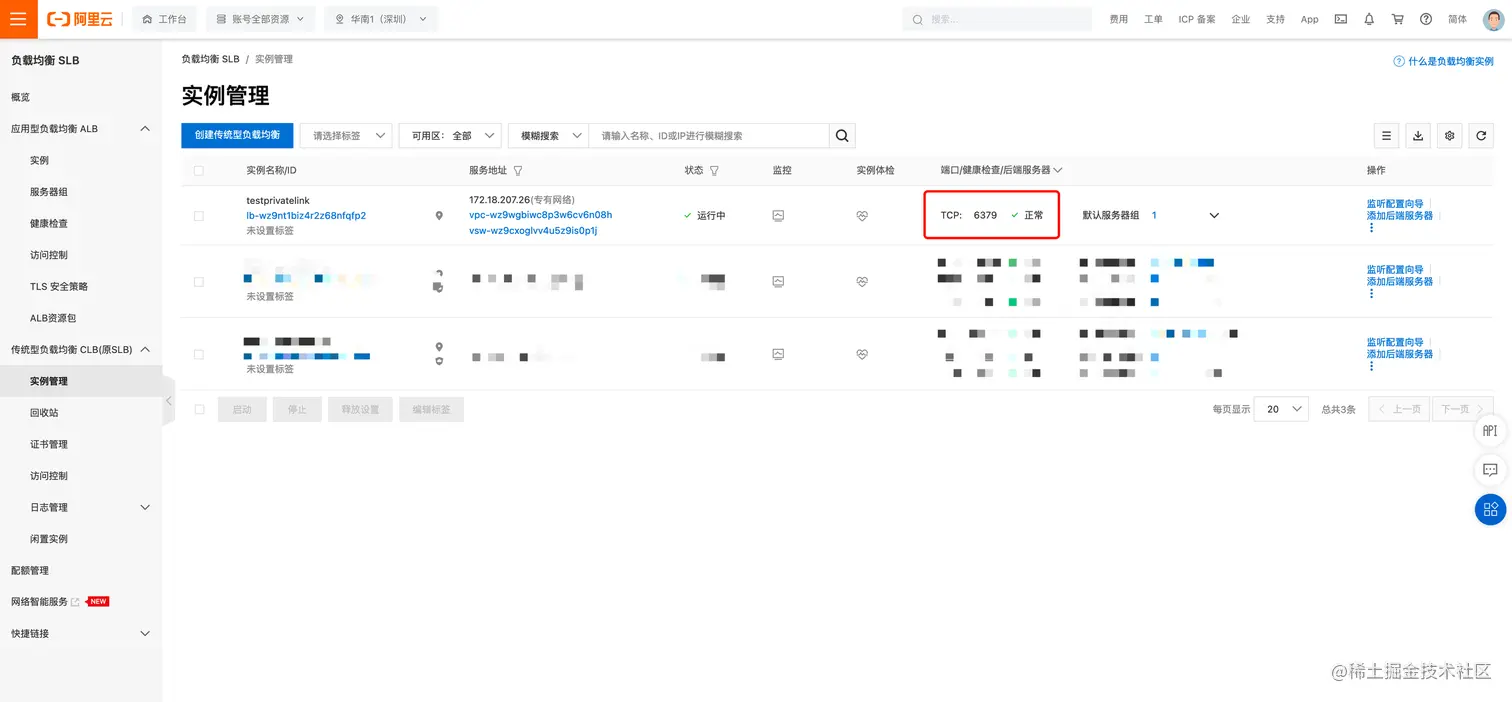Viewport: 1512px width, 702px height.
Task: Open 添加后端服务器 for testprivatelink
Action: 1400,216
